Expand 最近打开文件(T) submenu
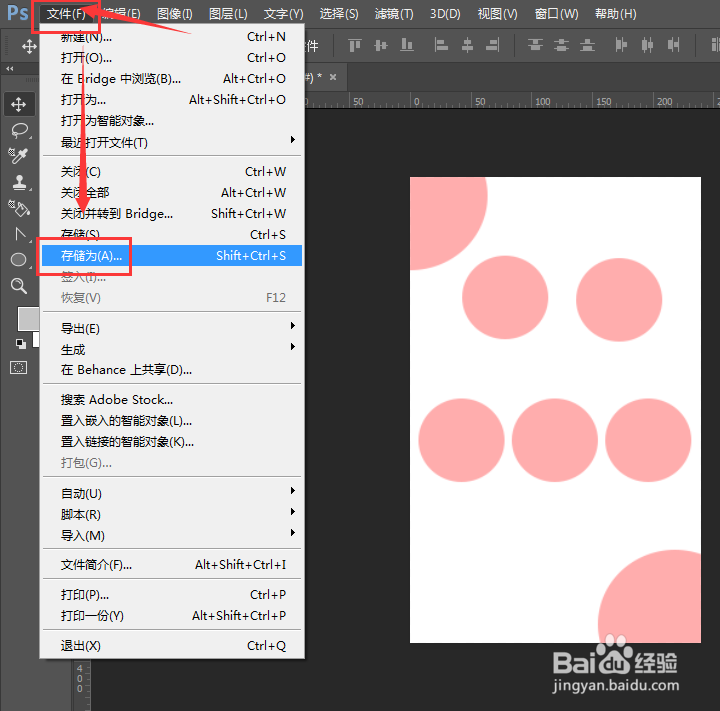This screenshot has height=711, width=720. [172, 142]
